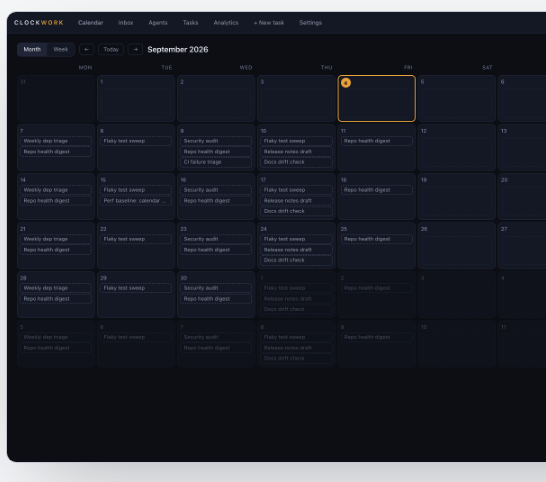Advance to next month with right arrow
Viewport: 546px width, 482px height.
135,49
